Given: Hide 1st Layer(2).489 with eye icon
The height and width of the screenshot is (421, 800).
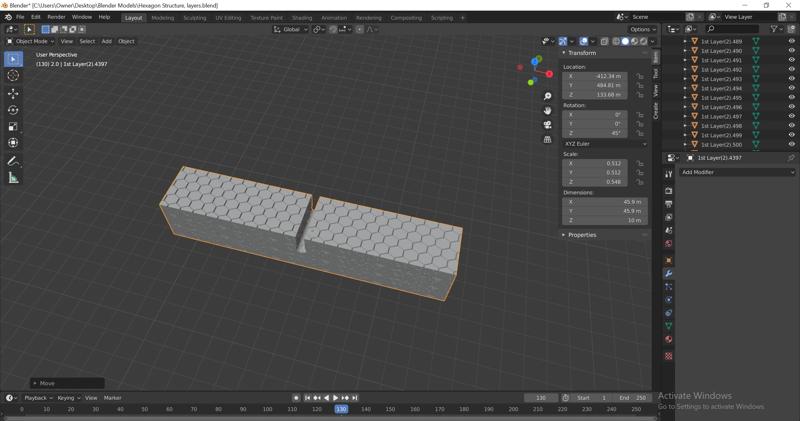Looking at the screenshot, I should [791, 41].
